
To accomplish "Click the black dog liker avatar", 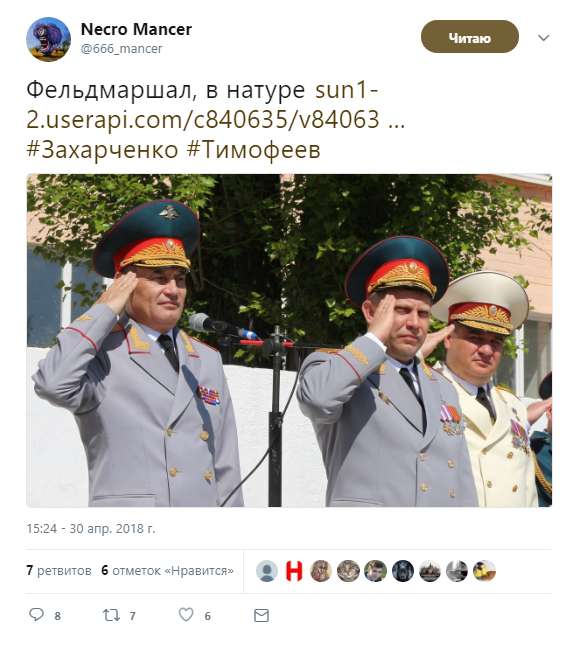I will point(403,571).
